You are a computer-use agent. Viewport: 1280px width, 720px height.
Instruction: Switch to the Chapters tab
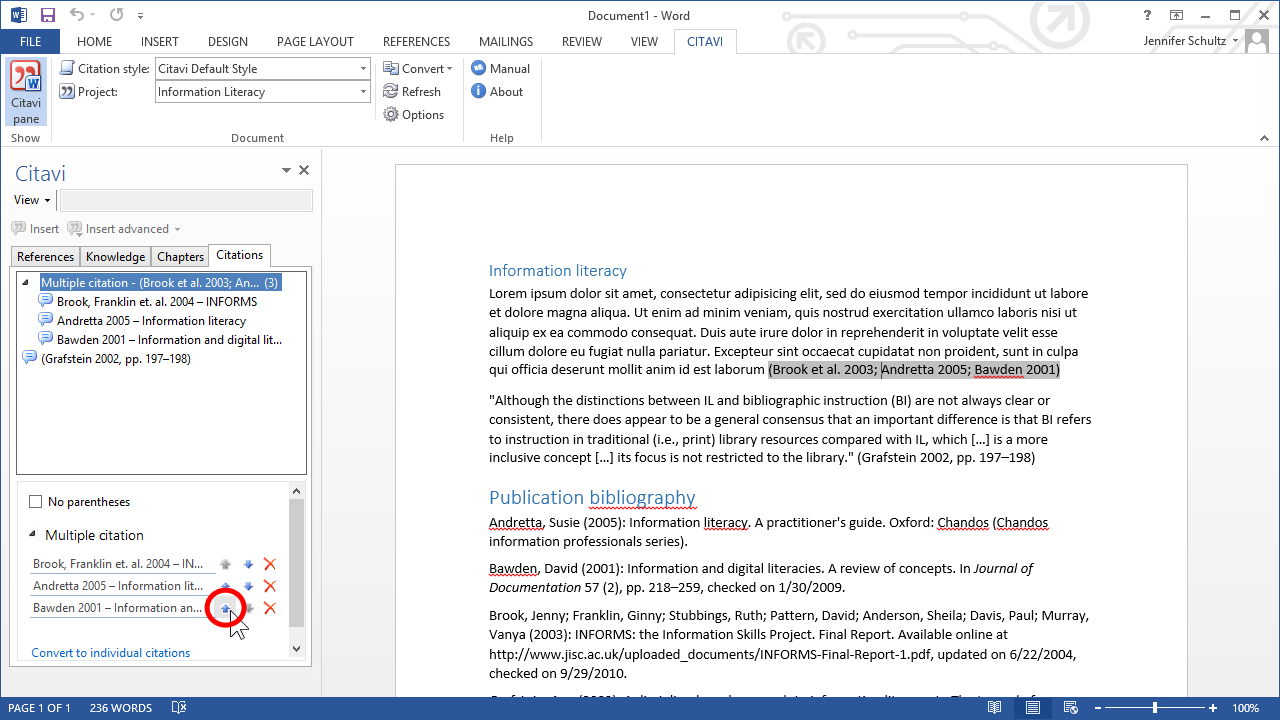point(180,257)
